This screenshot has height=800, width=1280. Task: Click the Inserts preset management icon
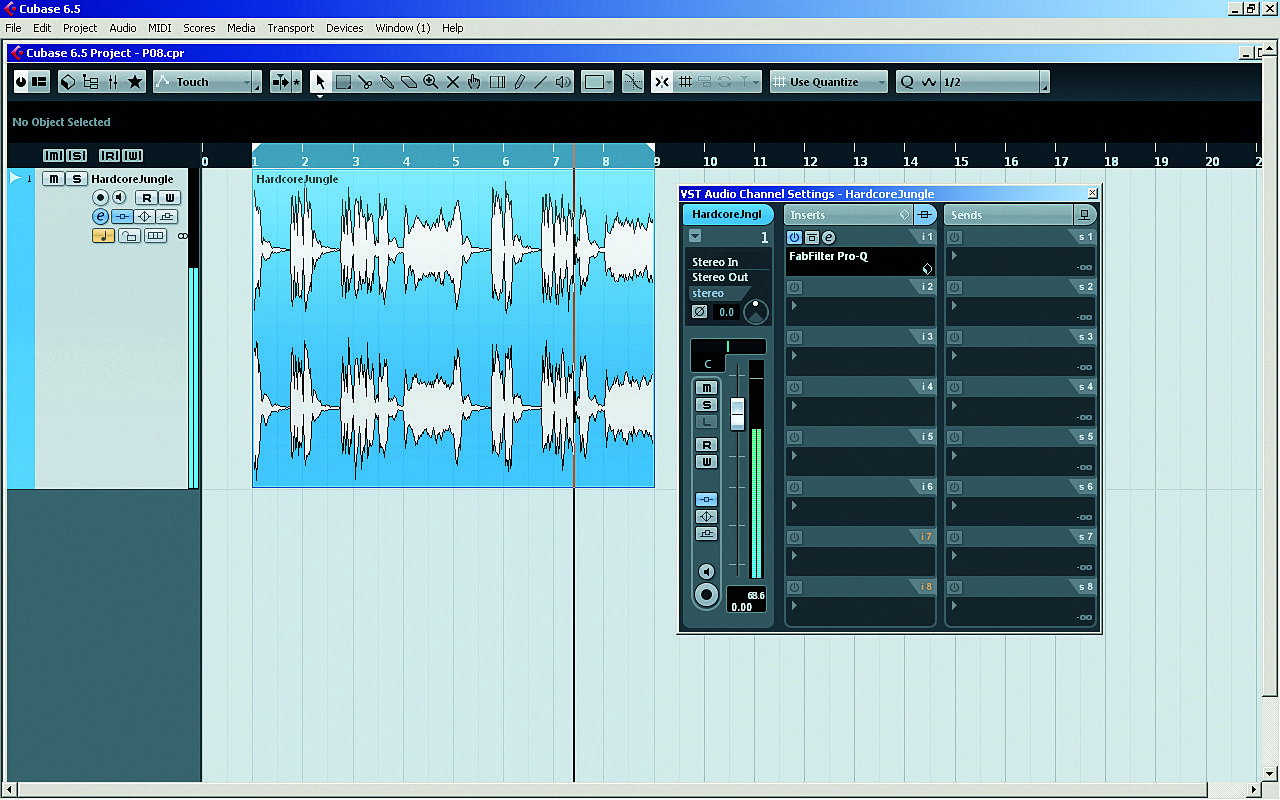(904, 215)
